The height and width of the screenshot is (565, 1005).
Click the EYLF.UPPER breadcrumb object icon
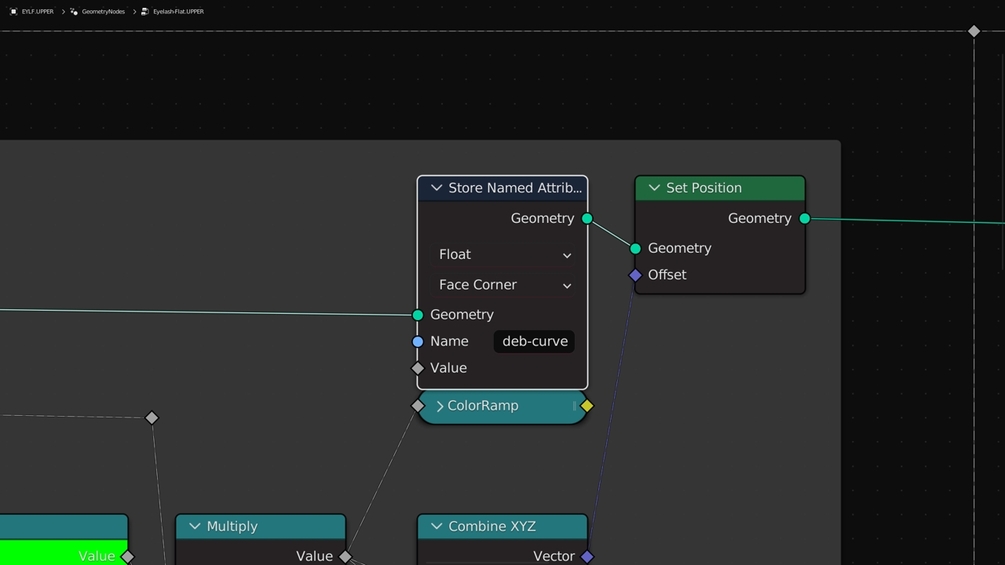click(13, 12)
